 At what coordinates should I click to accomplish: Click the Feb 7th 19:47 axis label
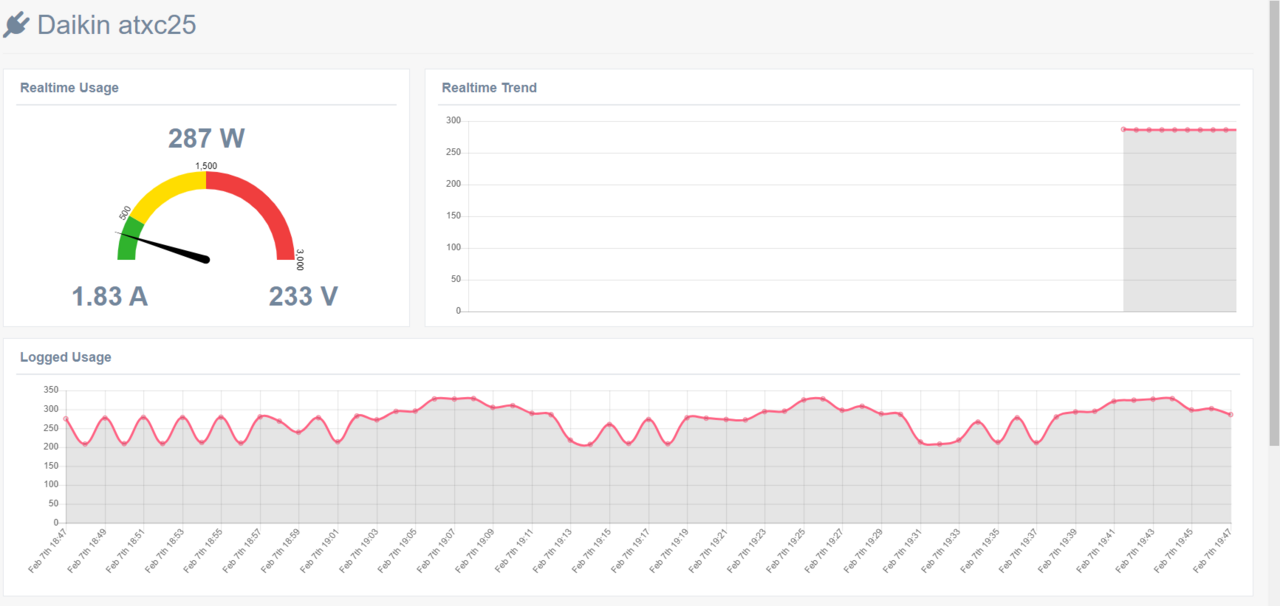click(x=1214, y=551)
